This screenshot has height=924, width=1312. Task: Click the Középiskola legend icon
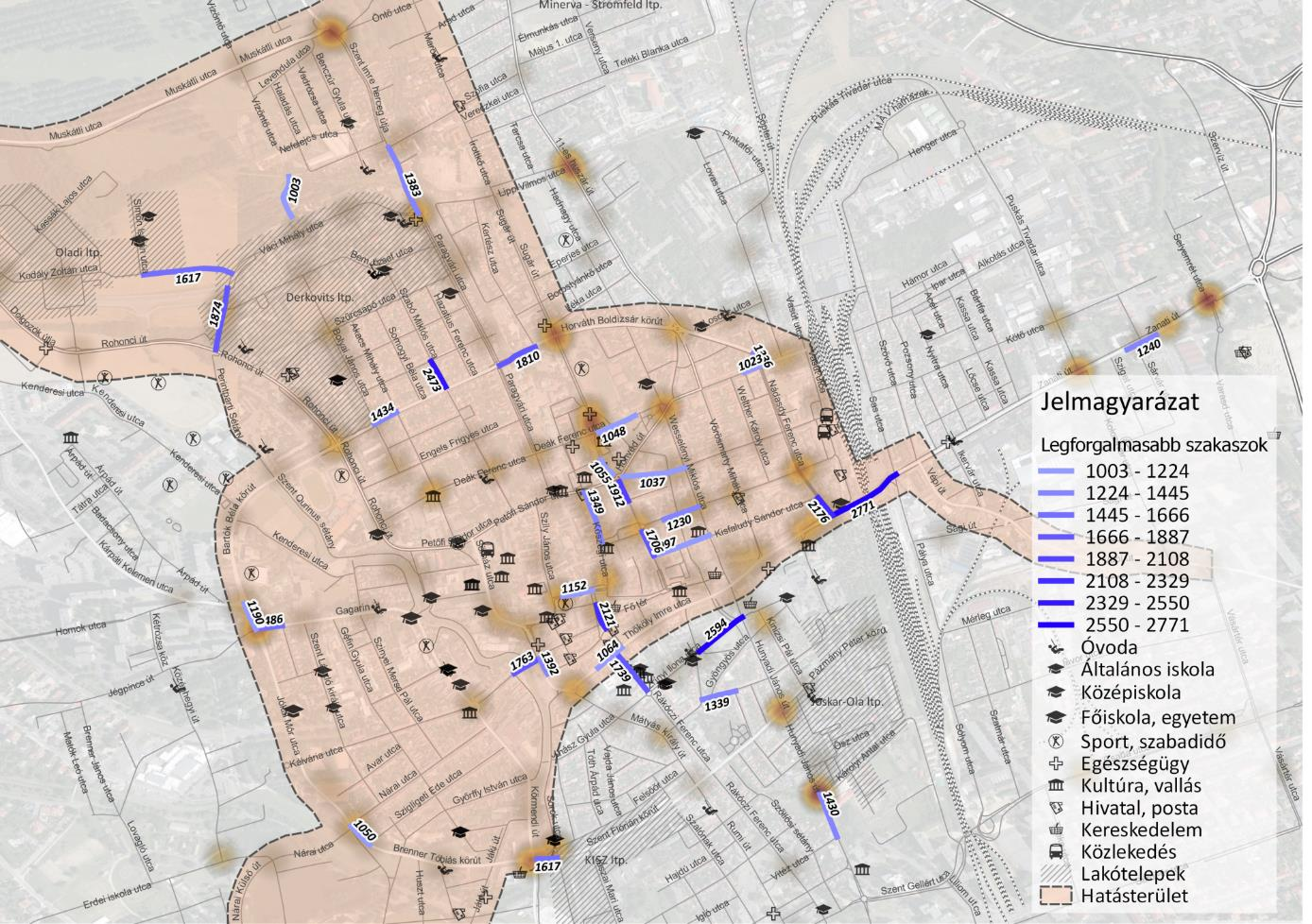[x=1054, y=693]
